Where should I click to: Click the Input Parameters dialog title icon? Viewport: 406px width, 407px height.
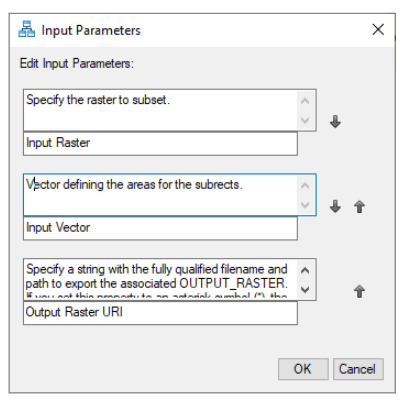(27, 29)
